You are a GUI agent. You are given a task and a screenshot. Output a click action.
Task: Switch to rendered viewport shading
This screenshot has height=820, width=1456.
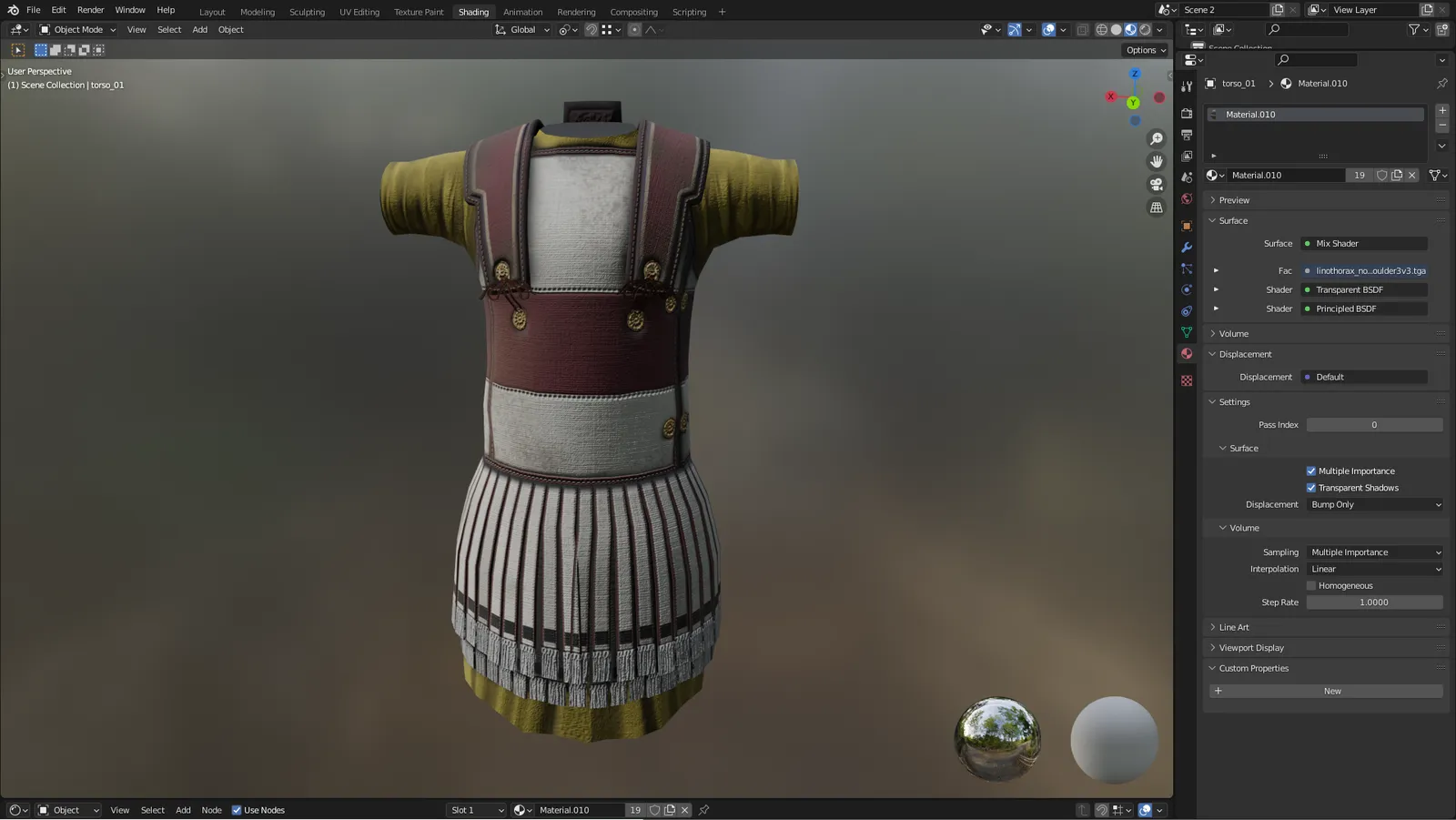(x=1145, y=29)
